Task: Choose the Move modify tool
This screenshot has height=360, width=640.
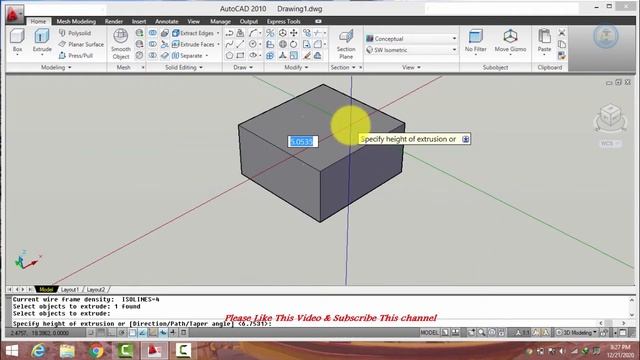Action: (x=293, y=33)
